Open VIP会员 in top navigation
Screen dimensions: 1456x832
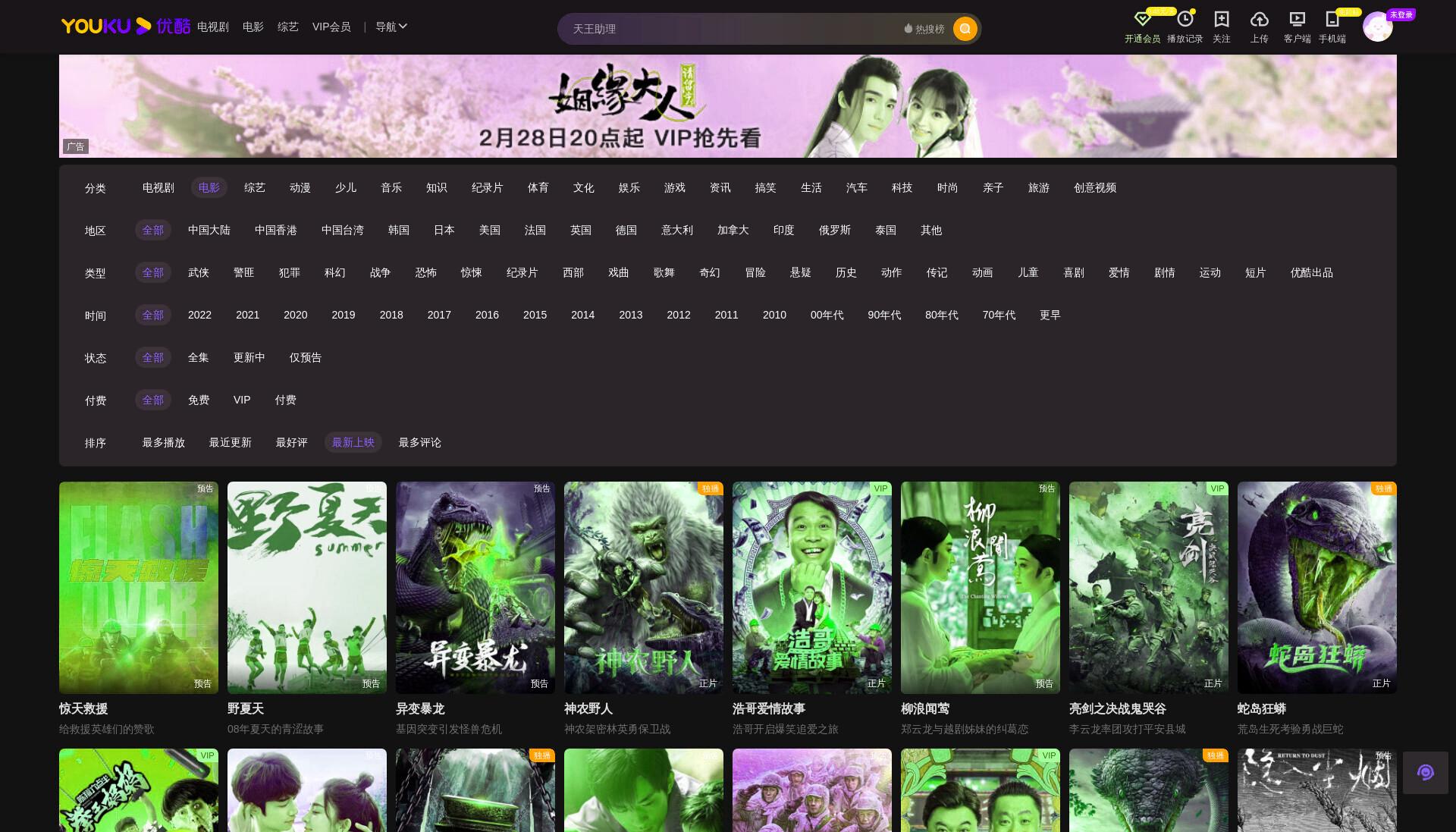click(331, 27)
